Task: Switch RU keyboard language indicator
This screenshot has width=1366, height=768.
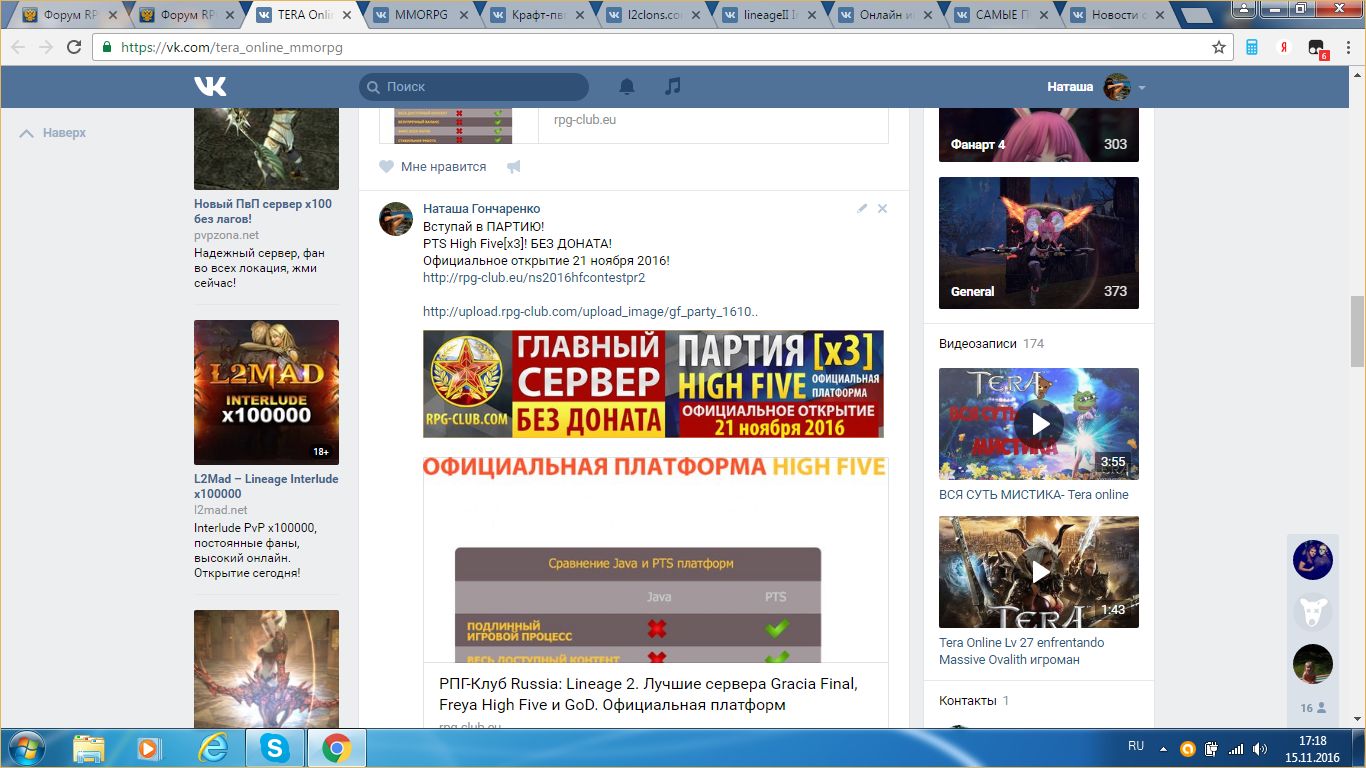Action: [1136, 746]
